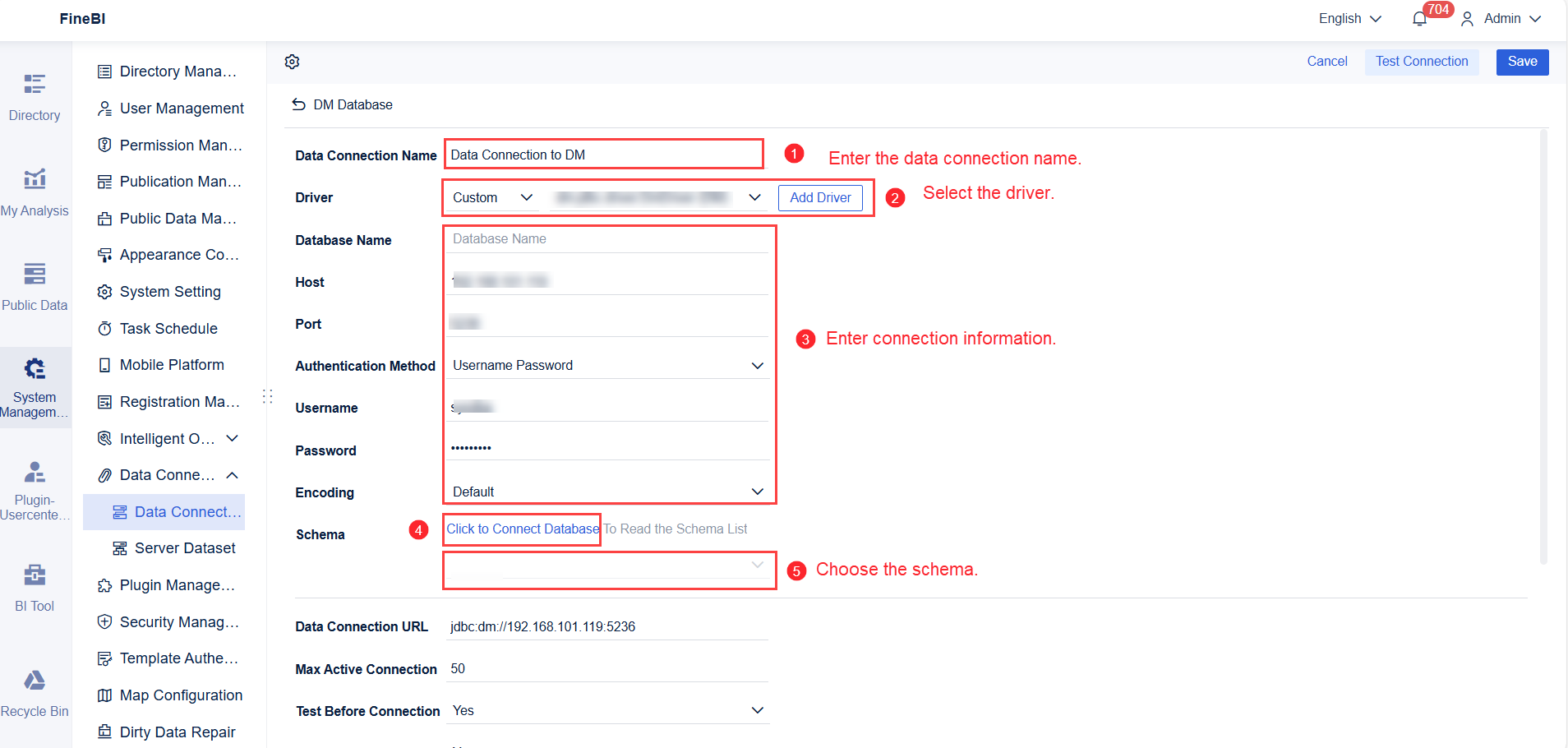Collapse the Data Connection menu group
Screen dimensions: 1568x748
coord(233,475)
